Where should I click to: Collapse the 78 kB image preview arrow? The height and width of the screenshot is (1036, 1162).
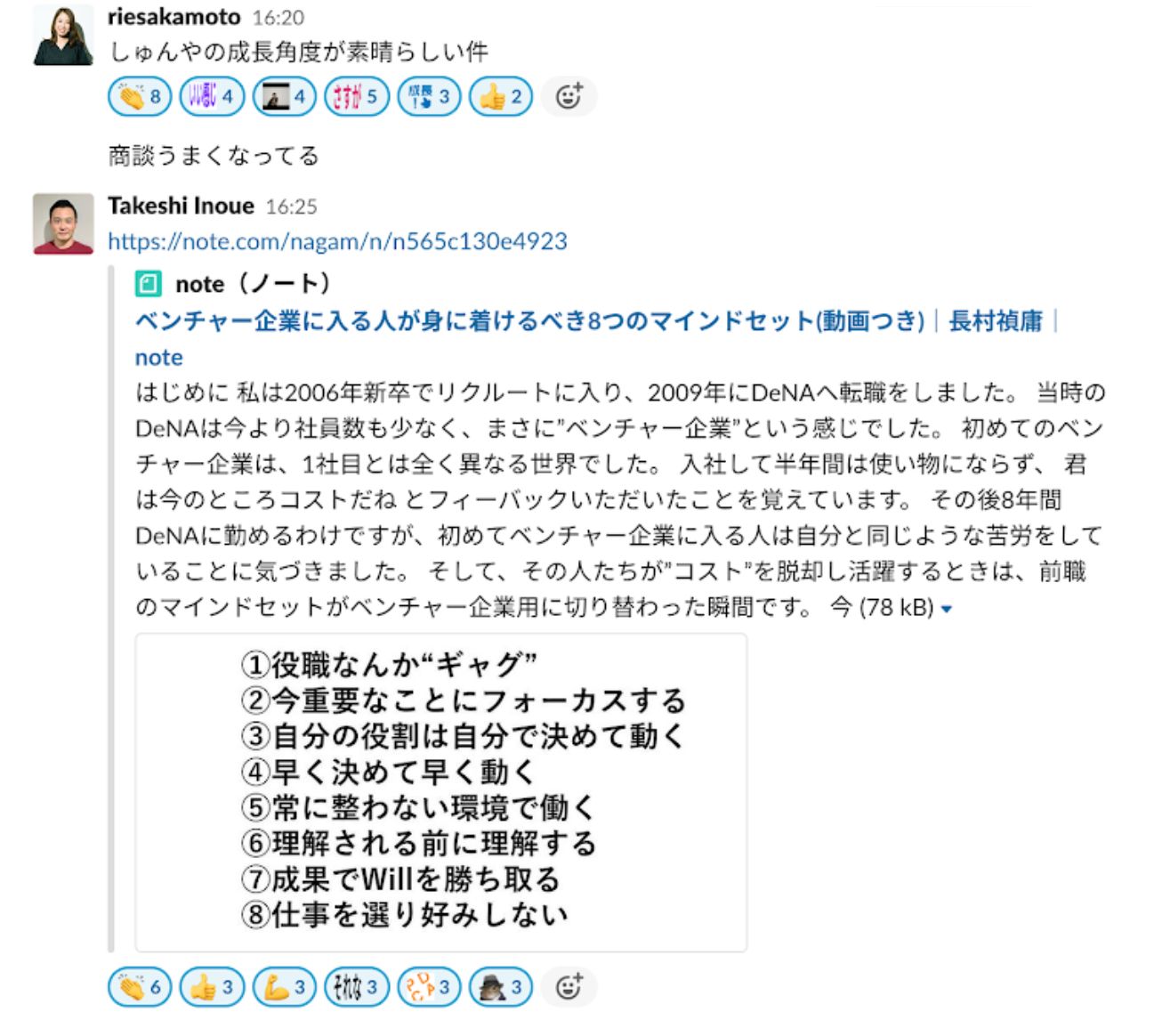click(947, 610)
